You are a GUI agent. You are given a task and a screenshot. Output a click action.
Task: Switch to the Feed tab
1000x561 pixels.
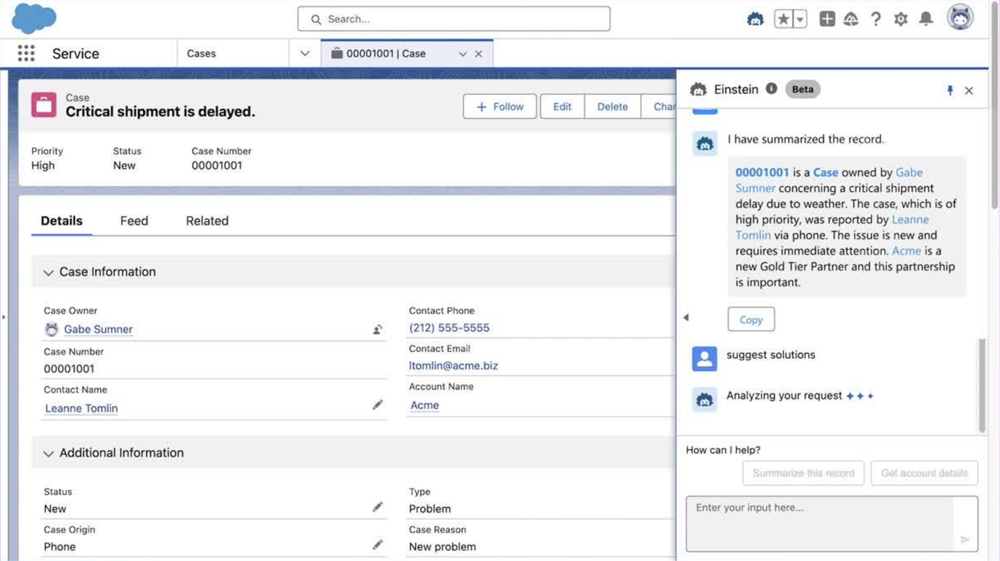[x=134, y=221]
